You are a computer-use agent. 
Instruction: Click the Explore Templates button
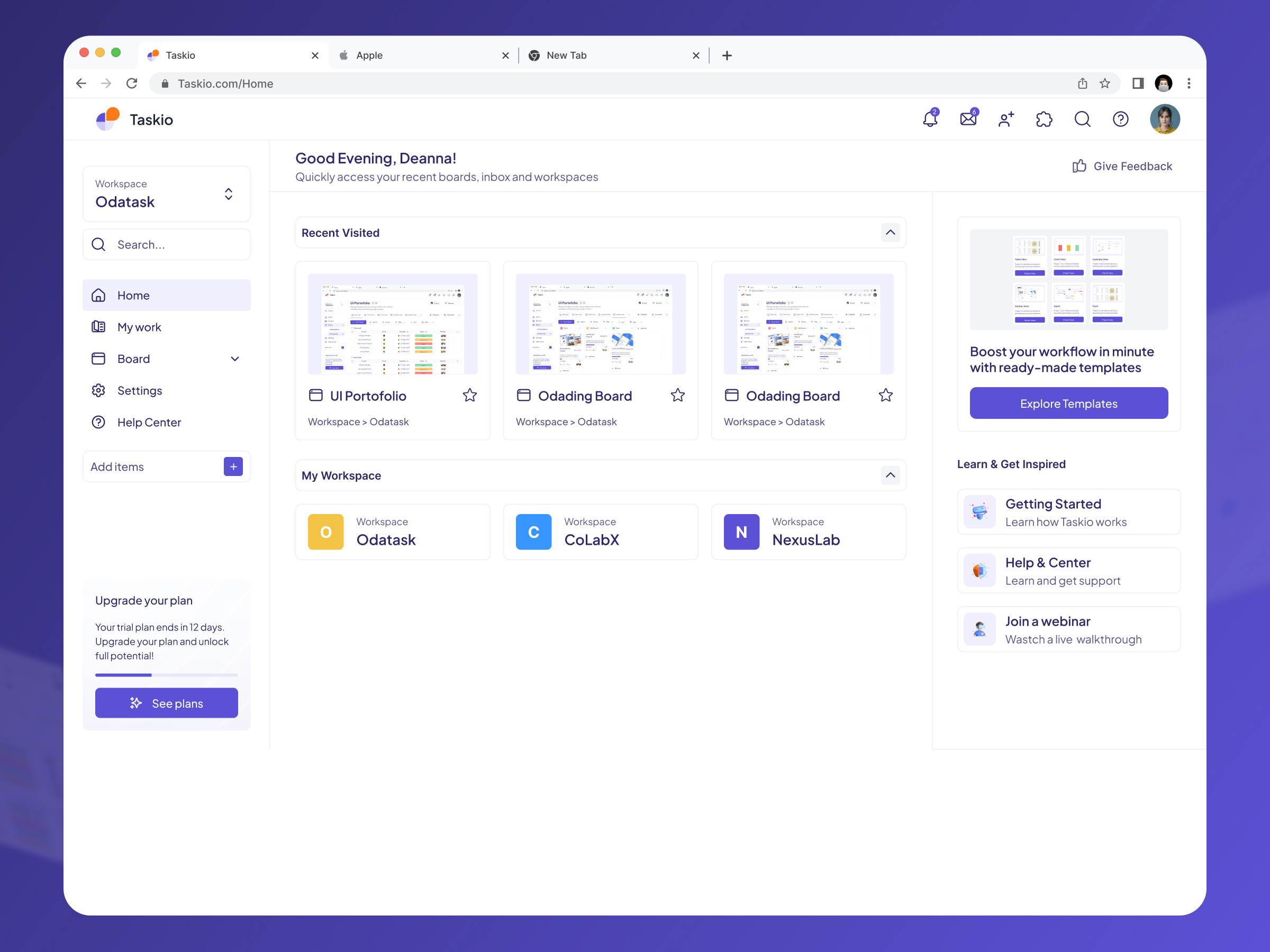coord(1068,403)
